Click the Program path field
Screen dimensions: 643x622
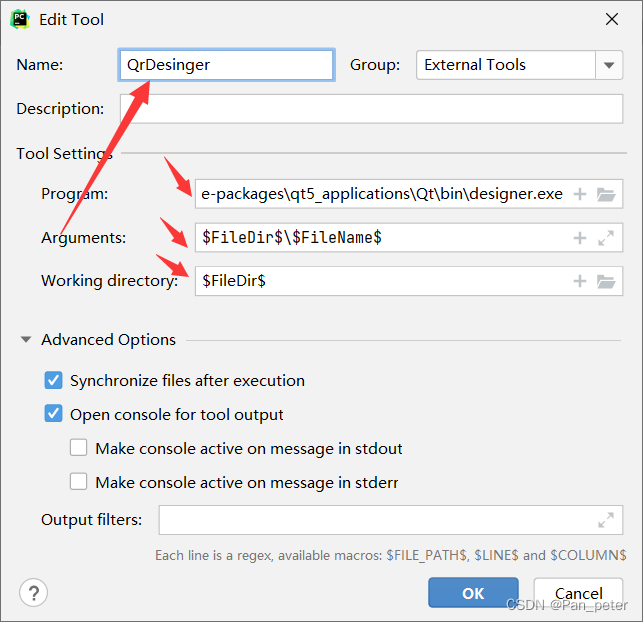pyautogui.click(x=408, y=194)
